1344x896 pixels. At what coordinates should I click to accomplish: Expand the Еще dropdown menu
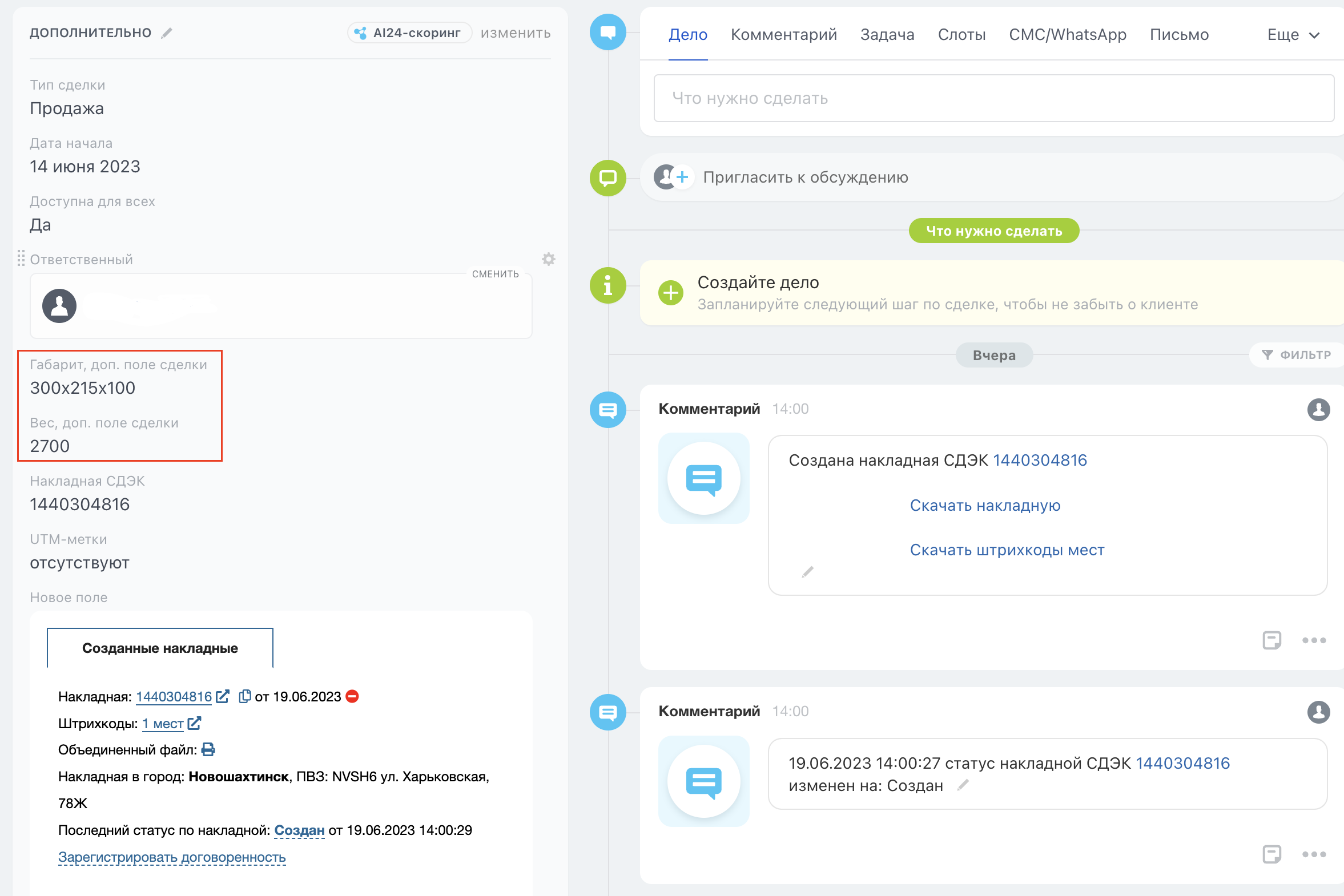1293,35
